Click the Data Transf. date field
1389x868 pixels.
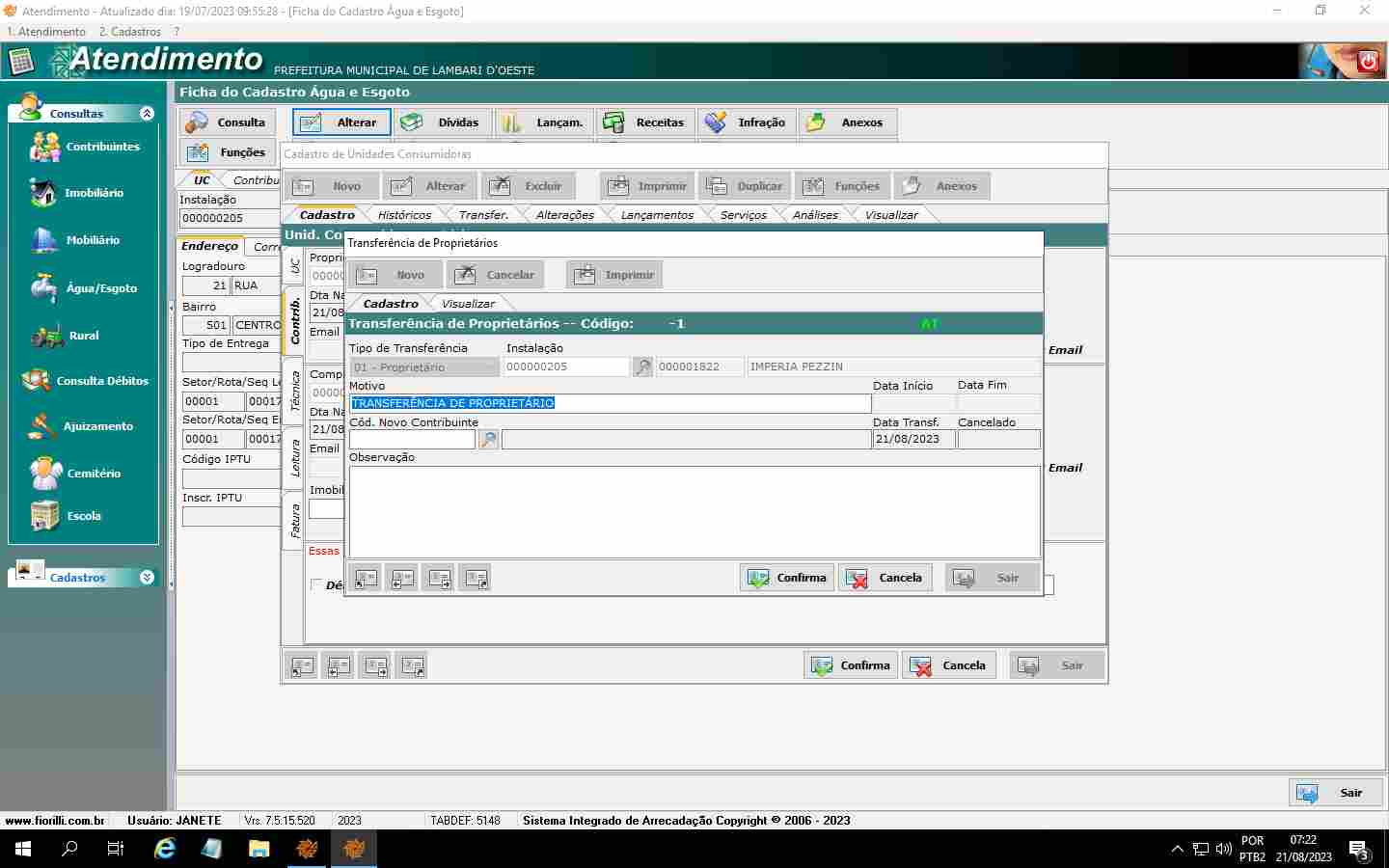click(x=912, y=440)
